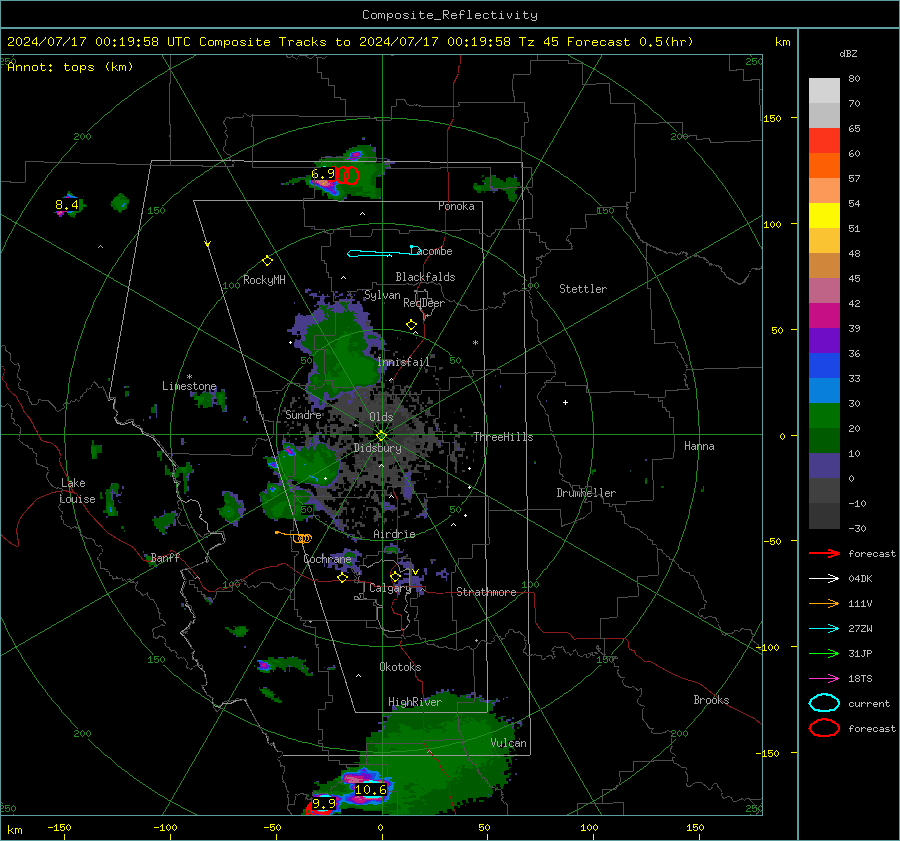Click the Drumheller city label
900x841 pixels.
[586, 493]
